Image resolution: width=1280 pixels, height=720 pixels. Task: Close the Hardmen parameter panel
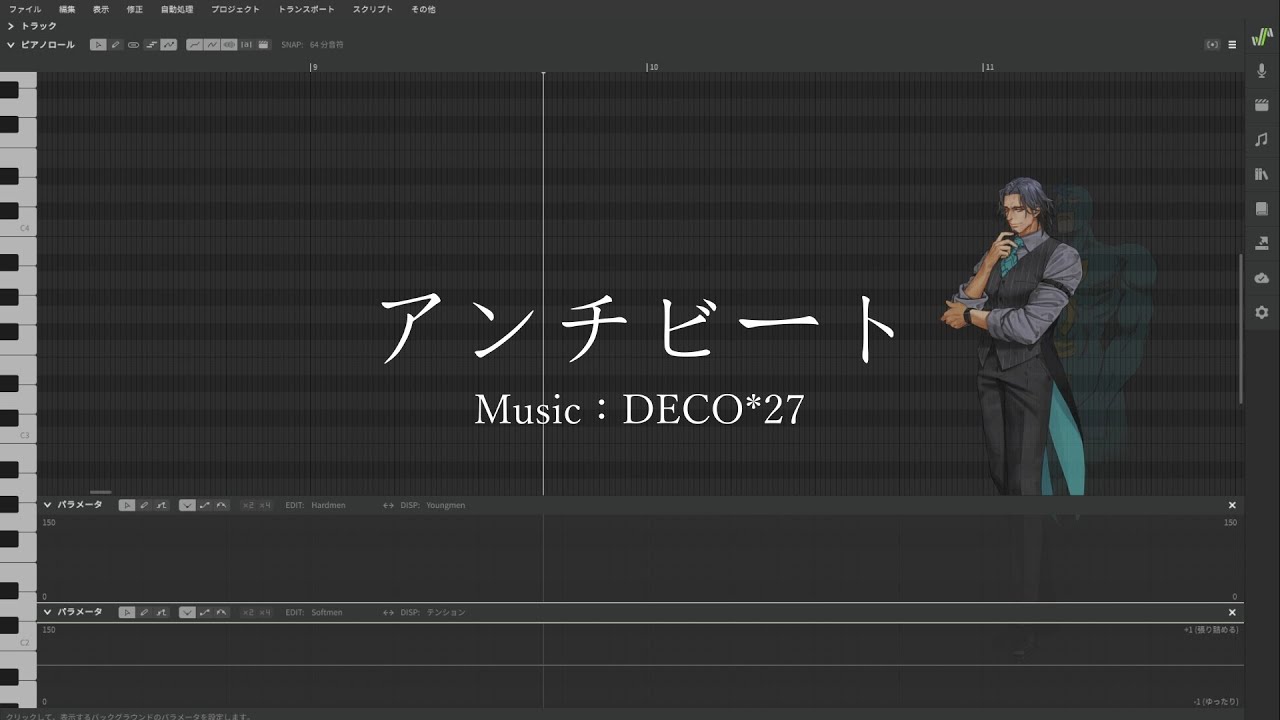click(x=1232, y=505)
